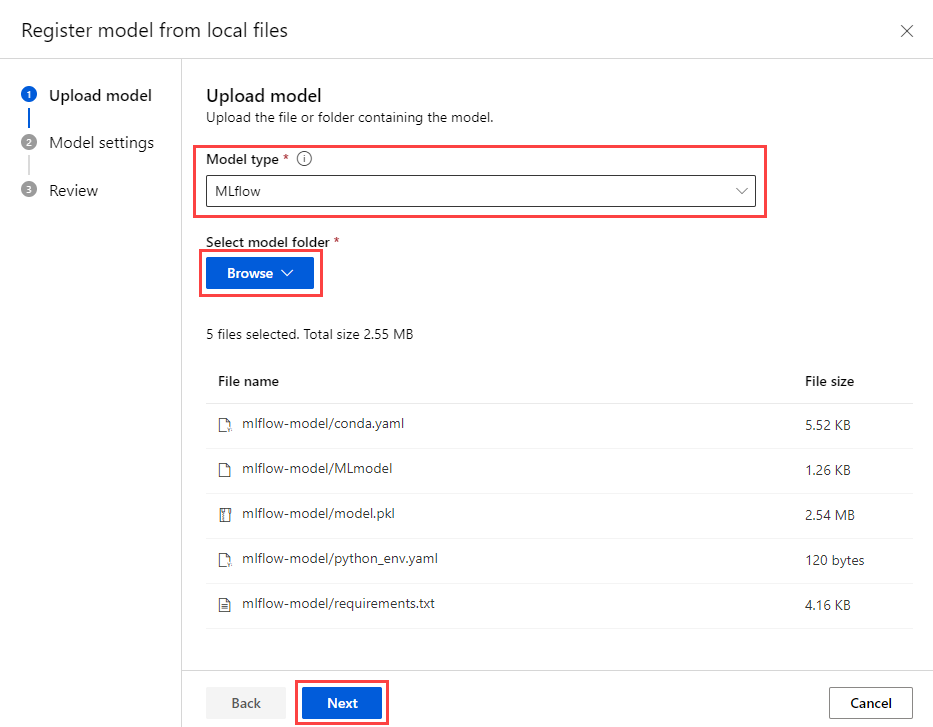Click the binary file icon for model.pkl

(225, 513)
